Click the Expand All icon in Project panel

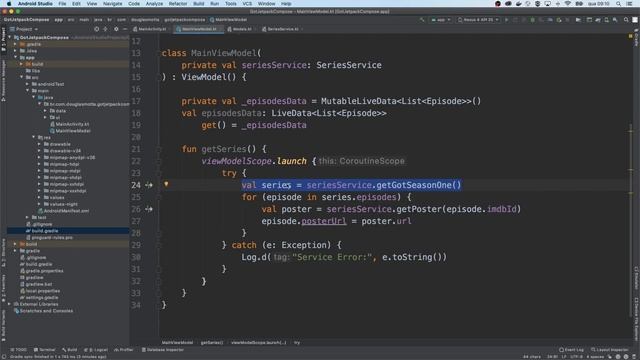(x=106, y=29)
